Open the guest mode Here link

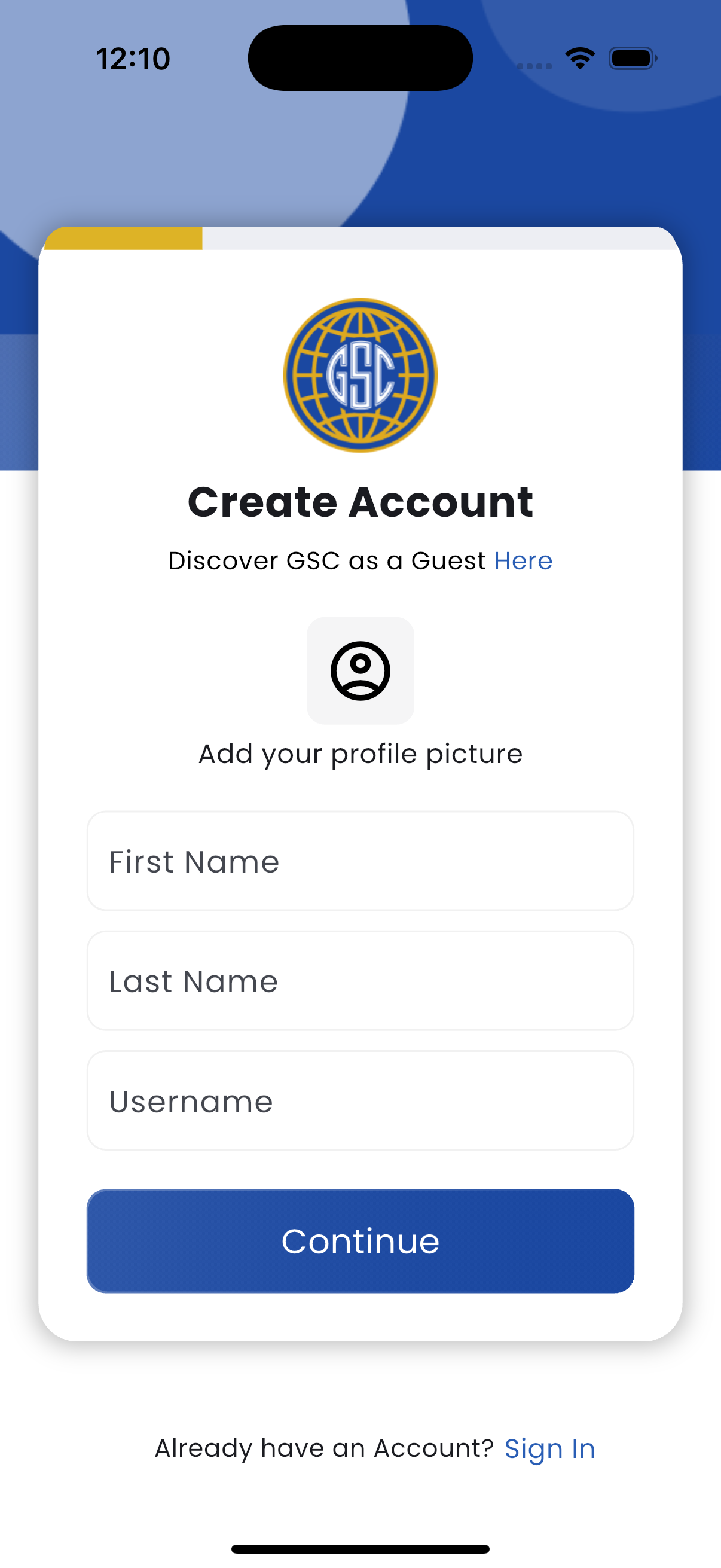523,560
